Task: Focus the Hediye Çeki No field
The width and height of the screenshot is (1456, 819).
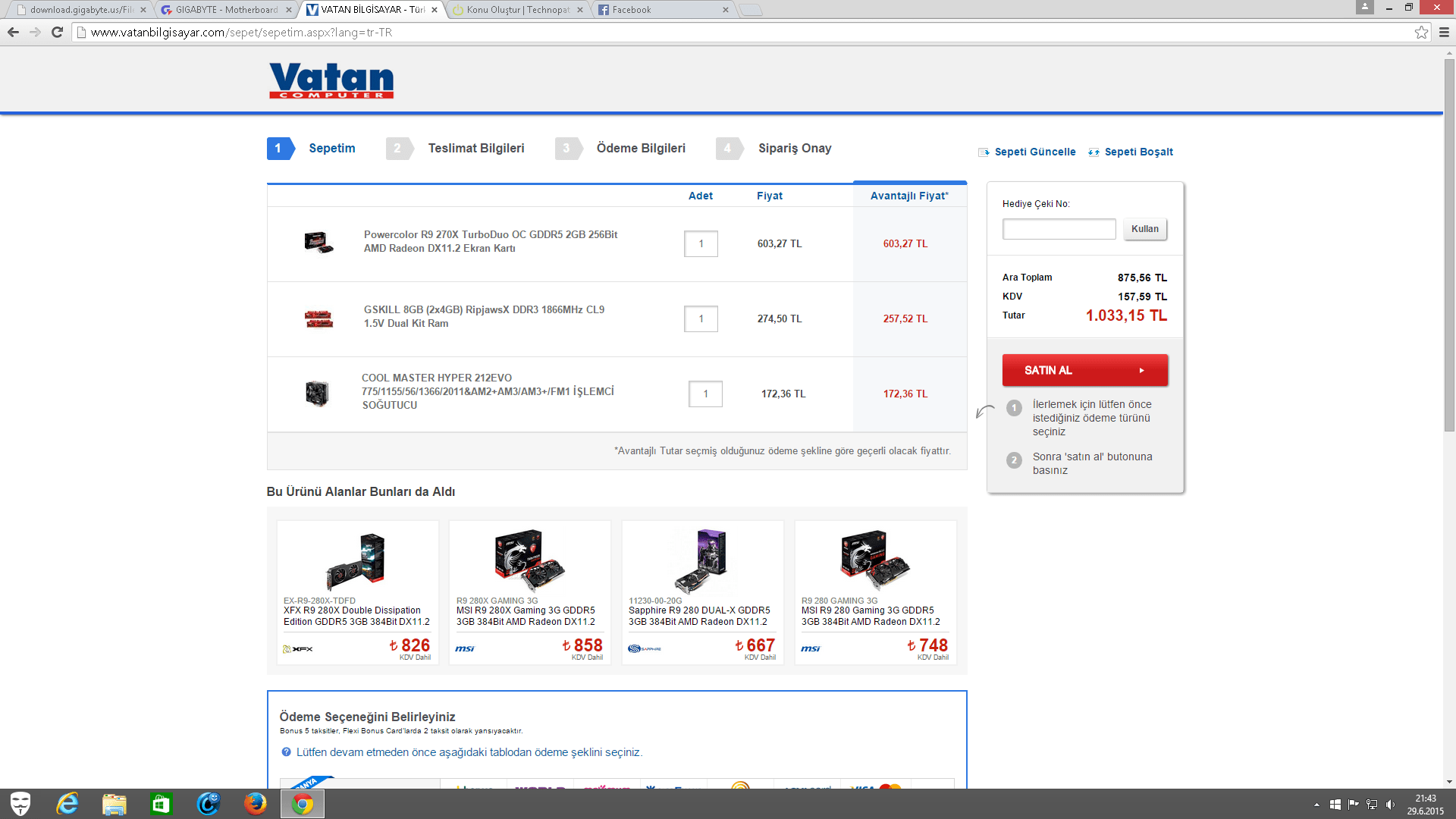Action: (x=1059, y=229)
